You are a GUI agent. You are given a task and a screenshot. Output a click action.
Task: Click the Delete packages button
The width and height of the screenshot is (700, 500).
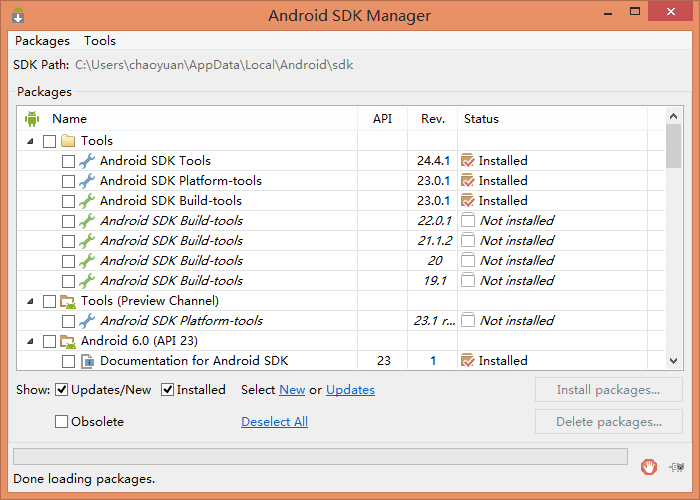point(608,422)
